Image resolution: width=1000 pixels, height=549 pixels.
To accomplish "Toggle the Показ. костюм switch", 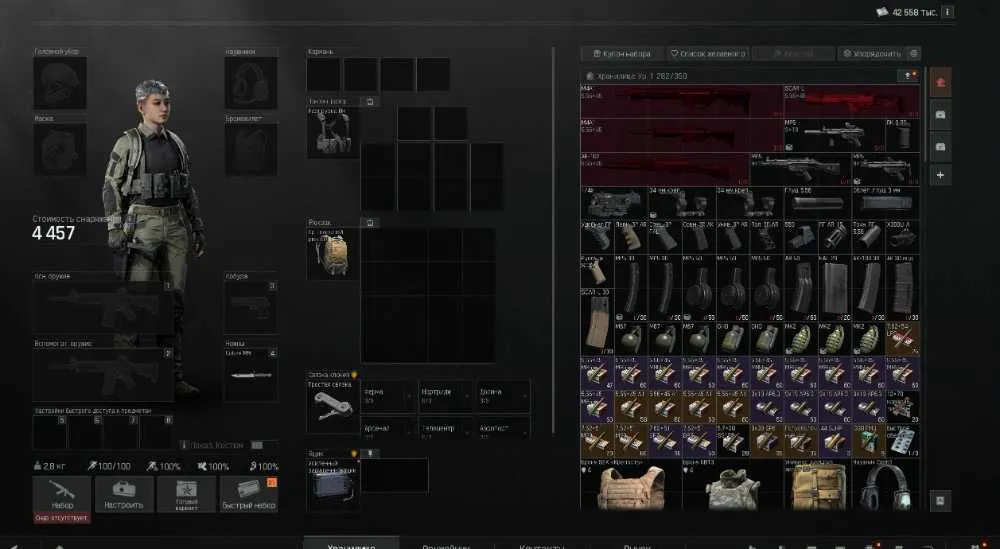I will (x=257, y=445).
